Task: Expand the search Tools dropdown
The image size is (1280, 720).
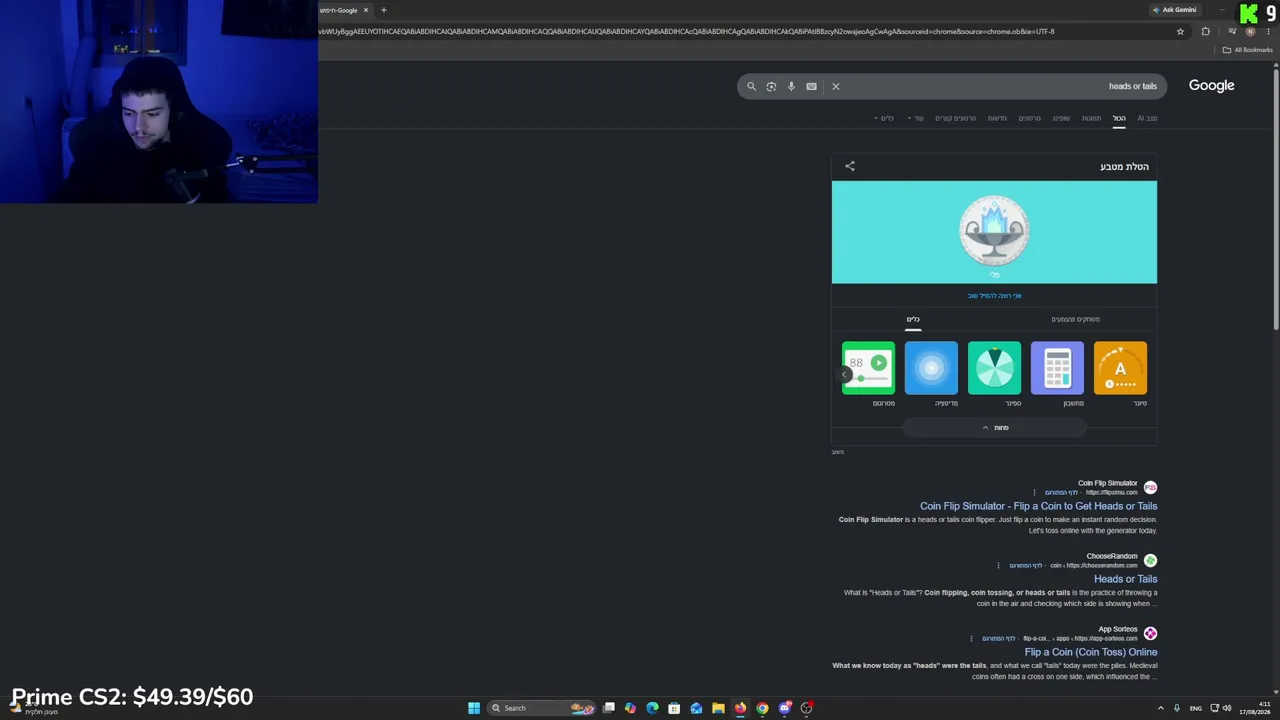Action: (x=886, y=118)
